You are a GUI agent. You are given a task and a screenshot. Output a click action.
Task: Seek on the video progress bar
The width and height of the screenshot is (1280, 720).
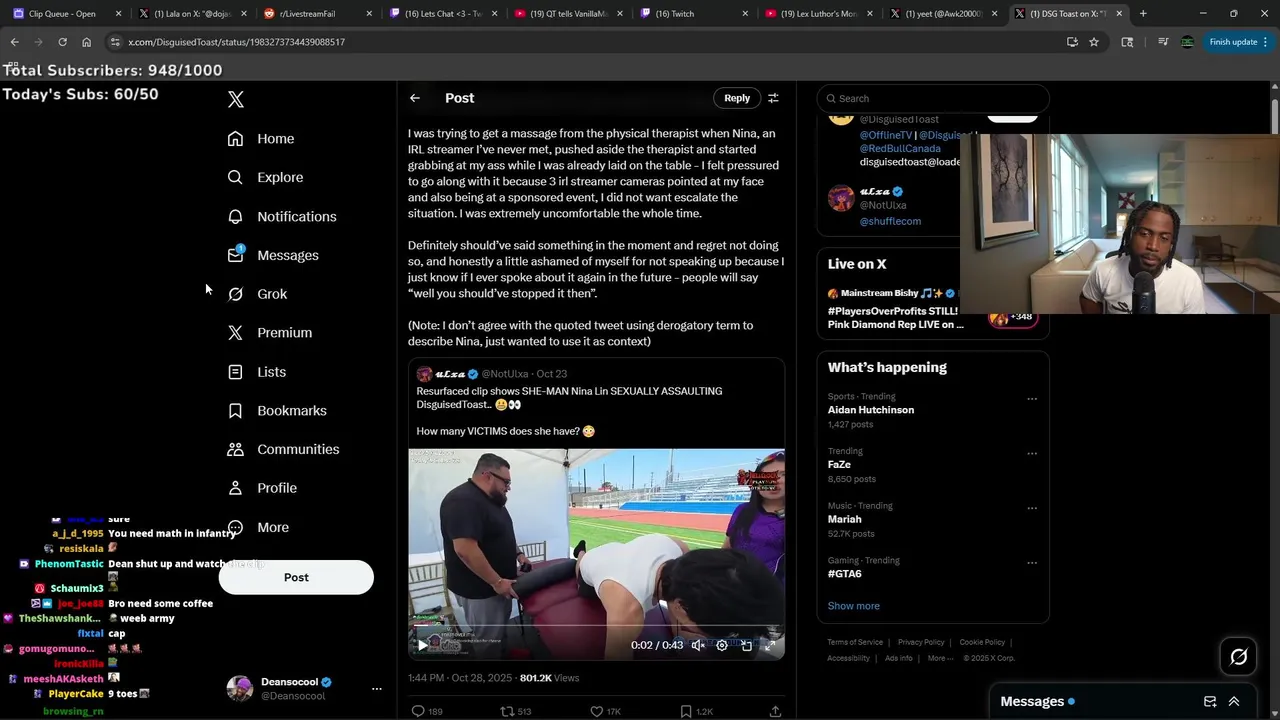[596, 627]
